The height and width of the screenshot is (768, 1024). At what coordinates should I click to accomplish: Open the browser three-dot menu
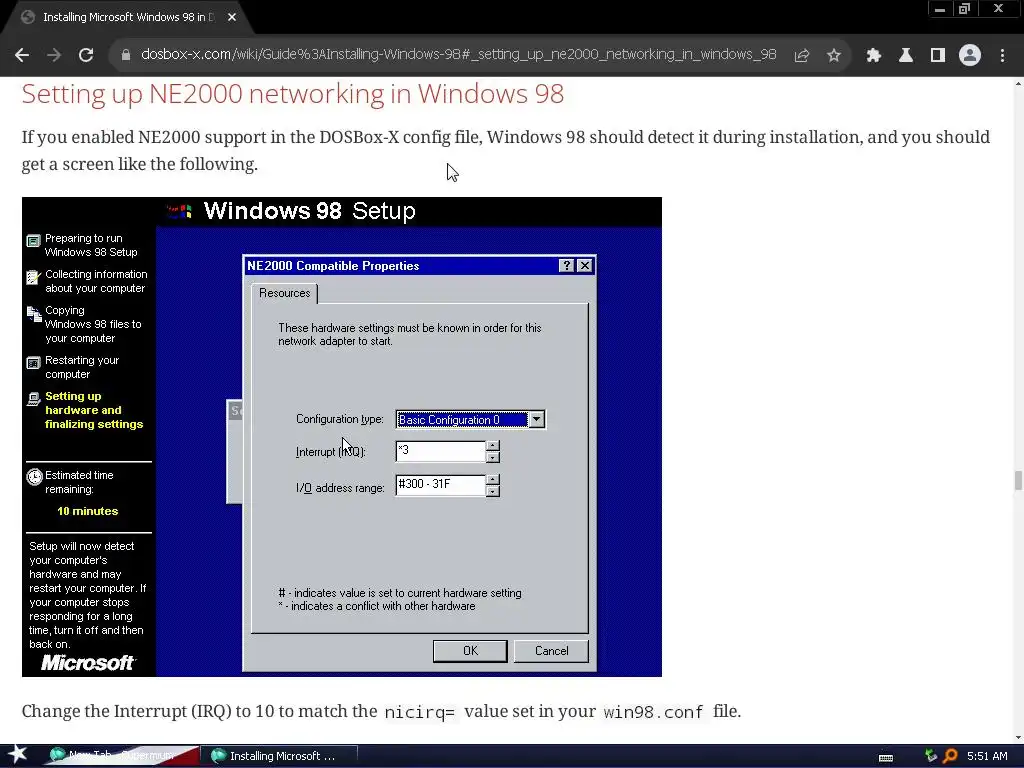(x=1002, y=55)
